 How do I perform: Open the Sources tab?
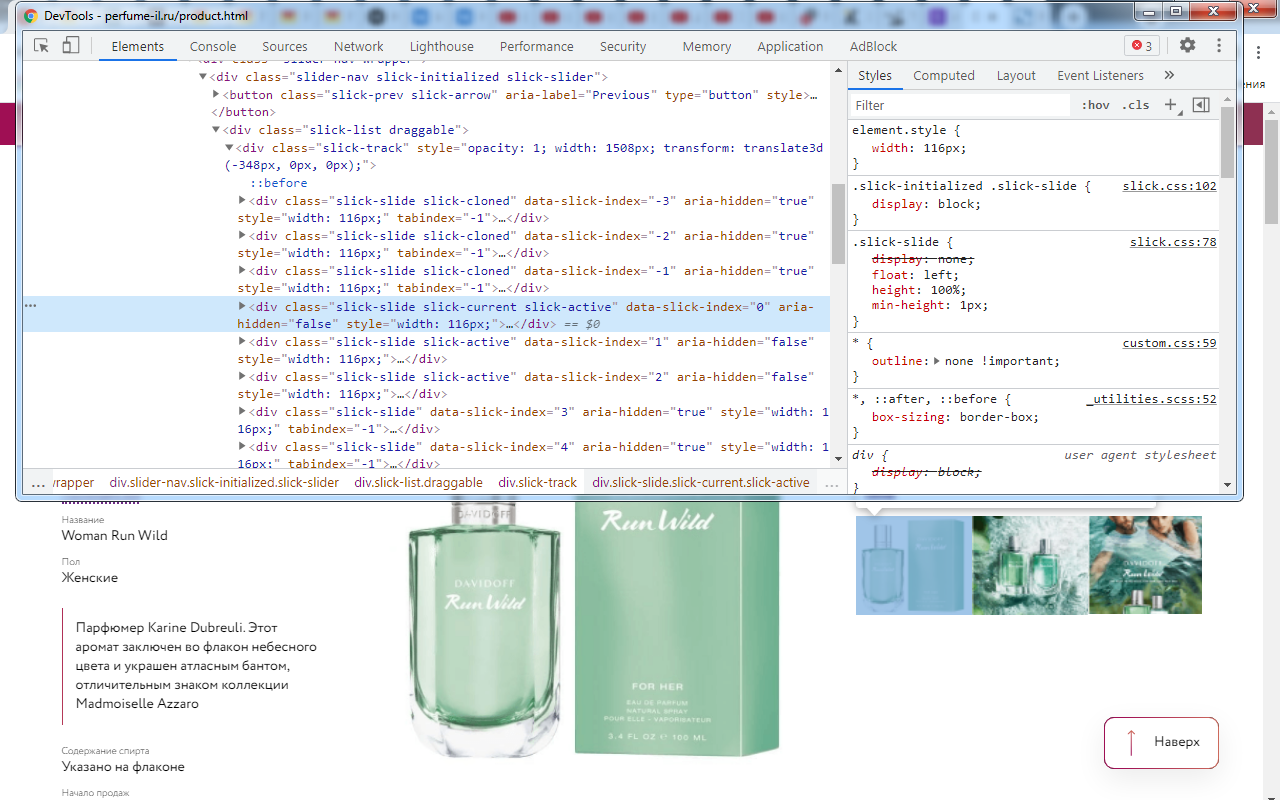pyautogui.click(x=285, y=46)
